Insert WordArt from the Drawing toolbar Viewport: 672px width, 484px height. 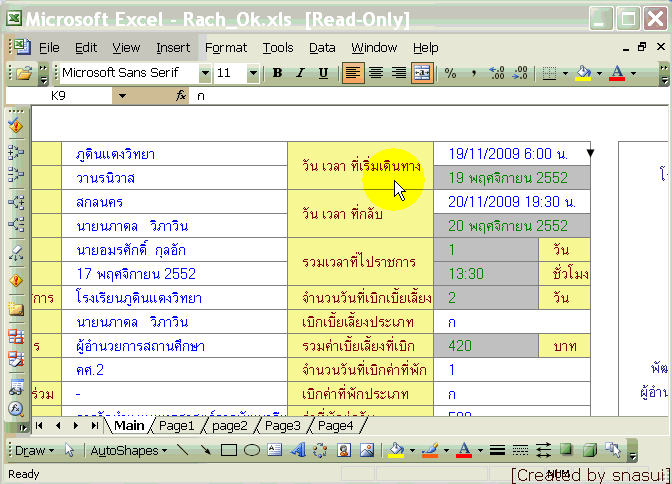pyautogui.click(x=297, y=451)
